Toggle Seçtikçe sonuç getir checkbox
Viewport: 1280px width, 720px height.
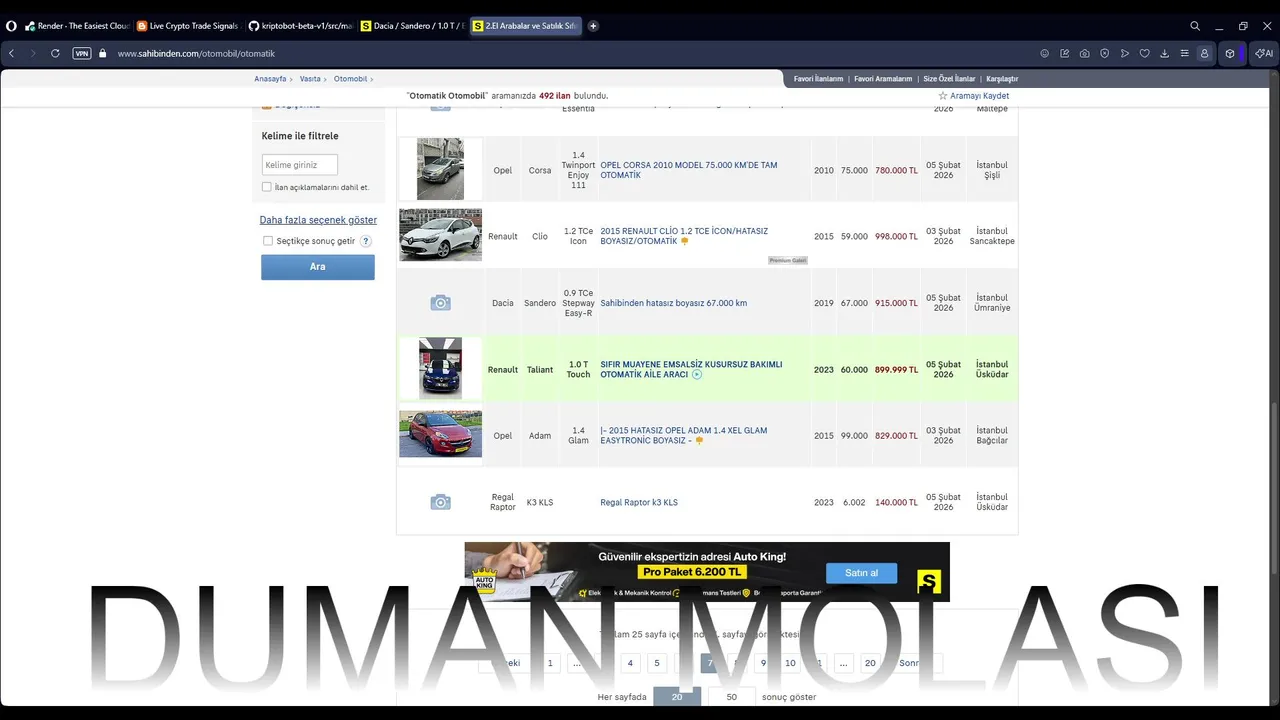(x=268, y=241)
